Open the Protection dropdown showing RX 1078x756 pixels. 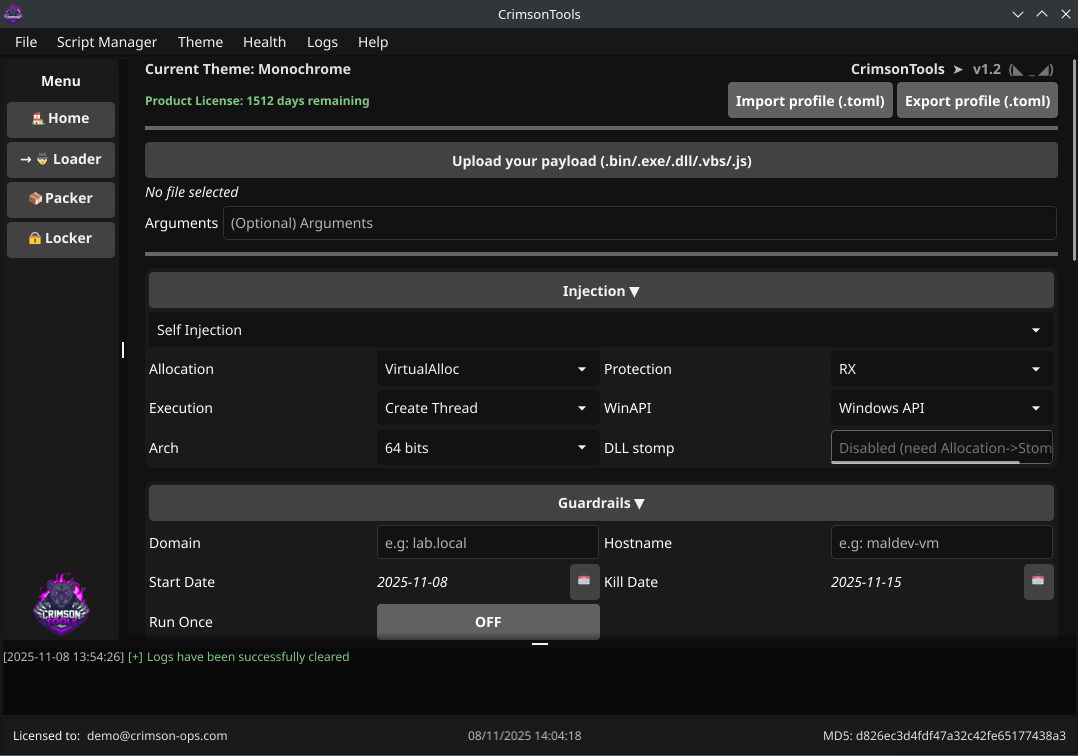940,368
